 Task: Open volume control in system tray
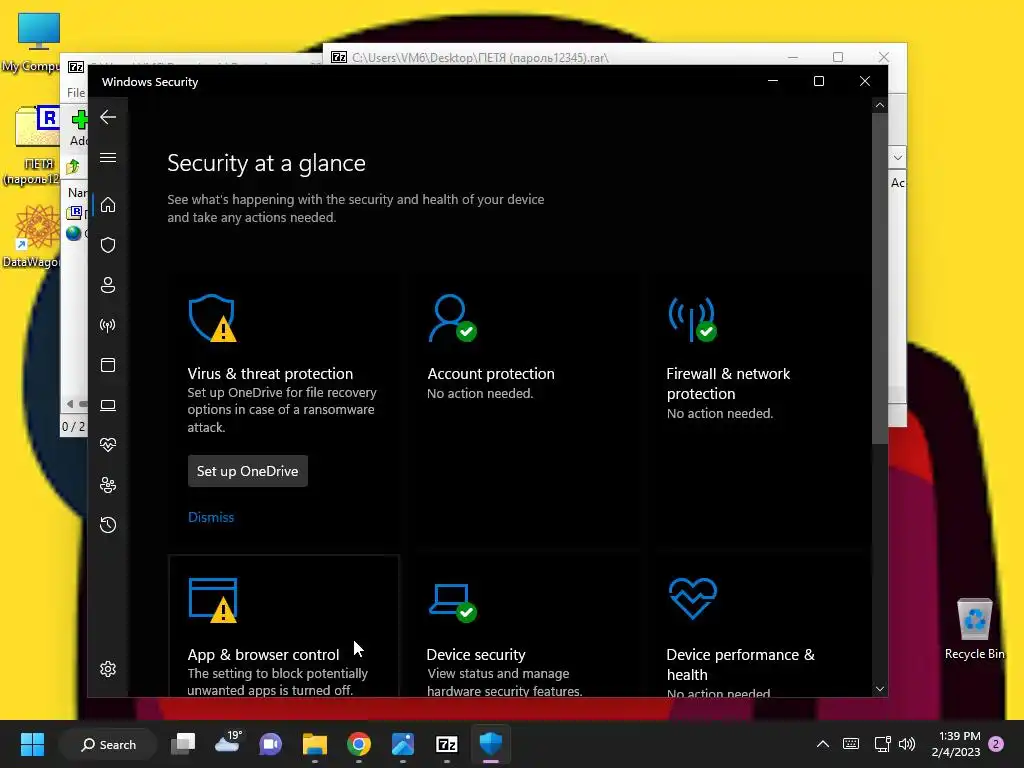pyautogui.click(x=906, y=744)
